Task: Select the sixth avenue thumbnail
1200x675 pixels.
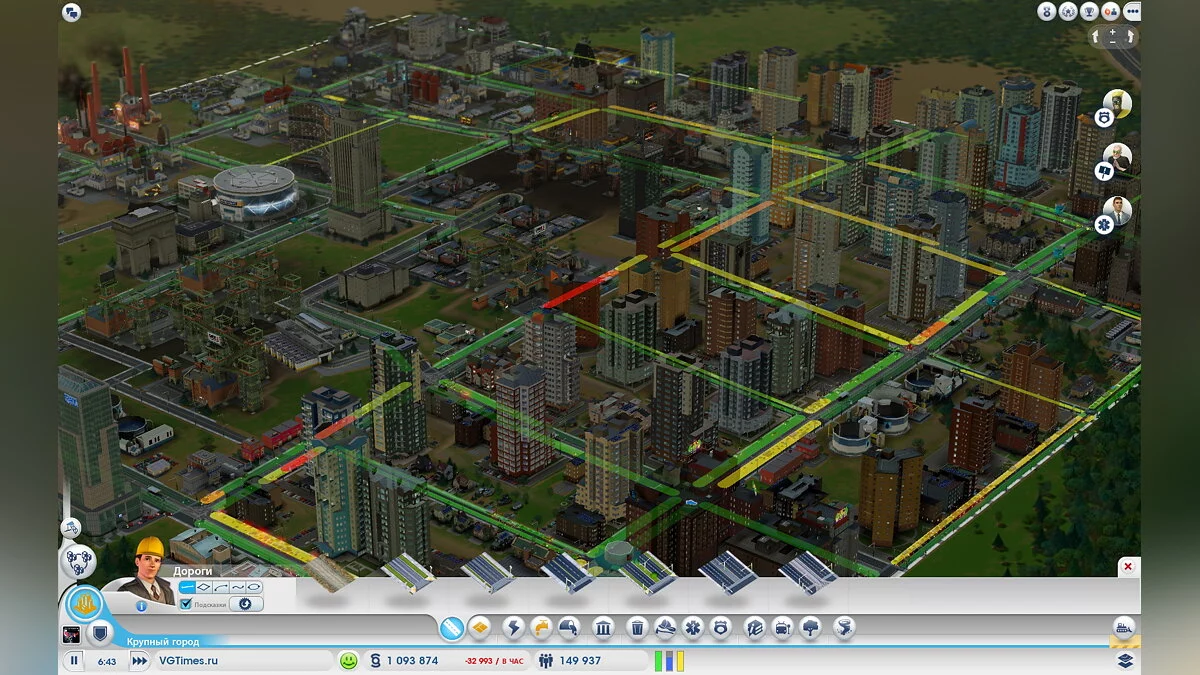Action: [x=727, y=573]
